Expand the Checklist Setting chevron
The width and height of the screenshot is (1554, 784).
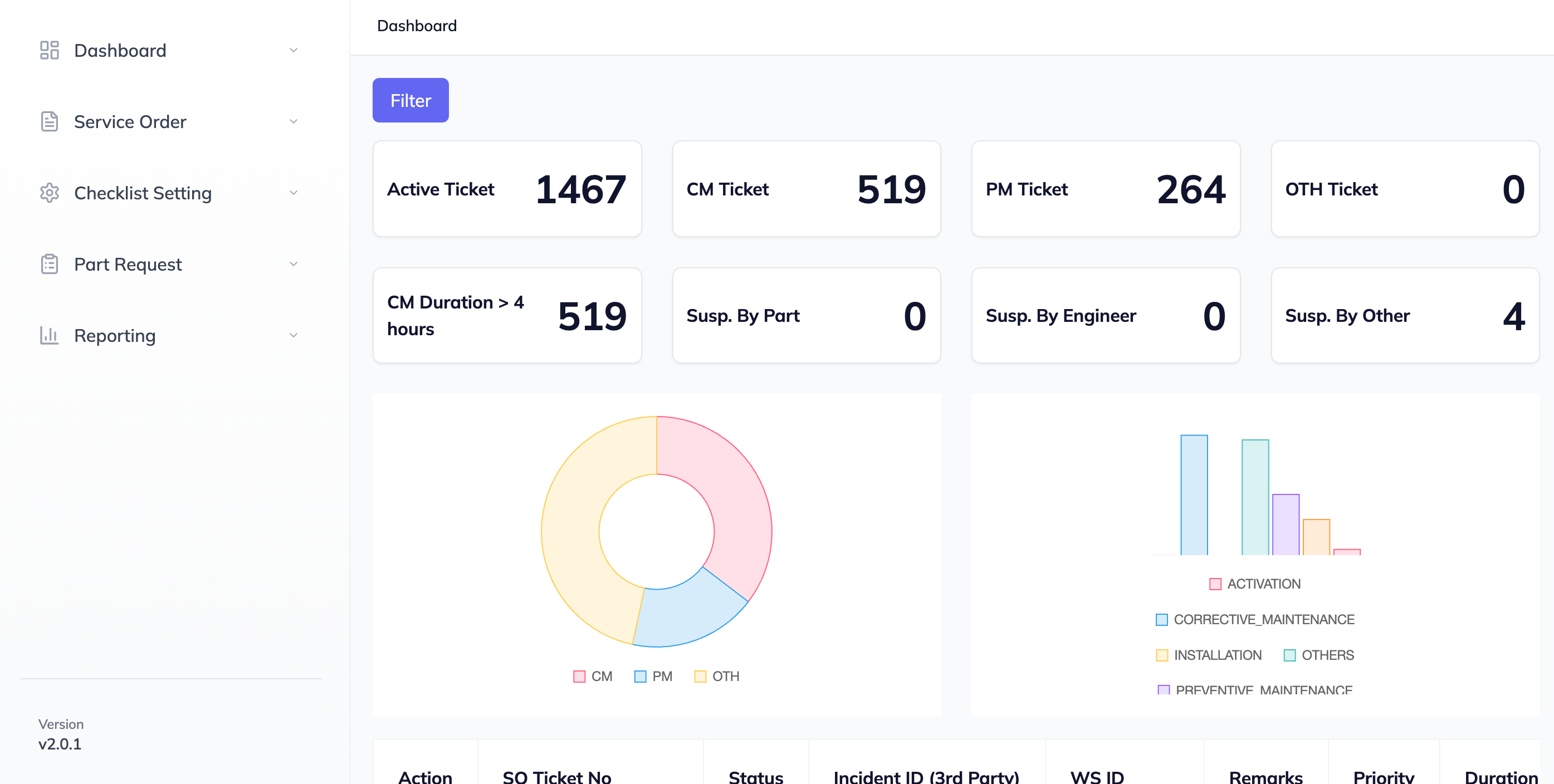[293, 193]
